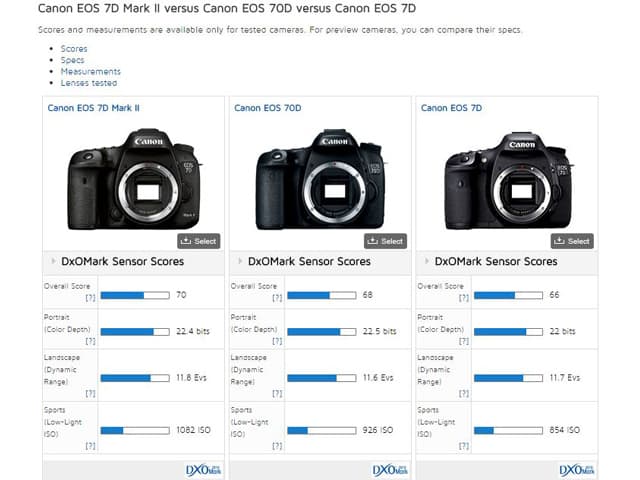Image resolution: width=640 pixels, height=480 pixels.
Task: Open Overall Score help icon in EOS 70D column
Action: coord(276,297)
